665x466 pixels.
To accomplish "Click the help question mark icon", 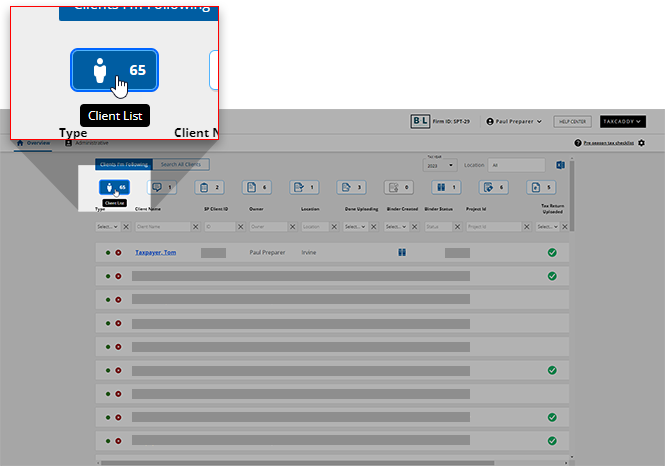I will point(578,143).
